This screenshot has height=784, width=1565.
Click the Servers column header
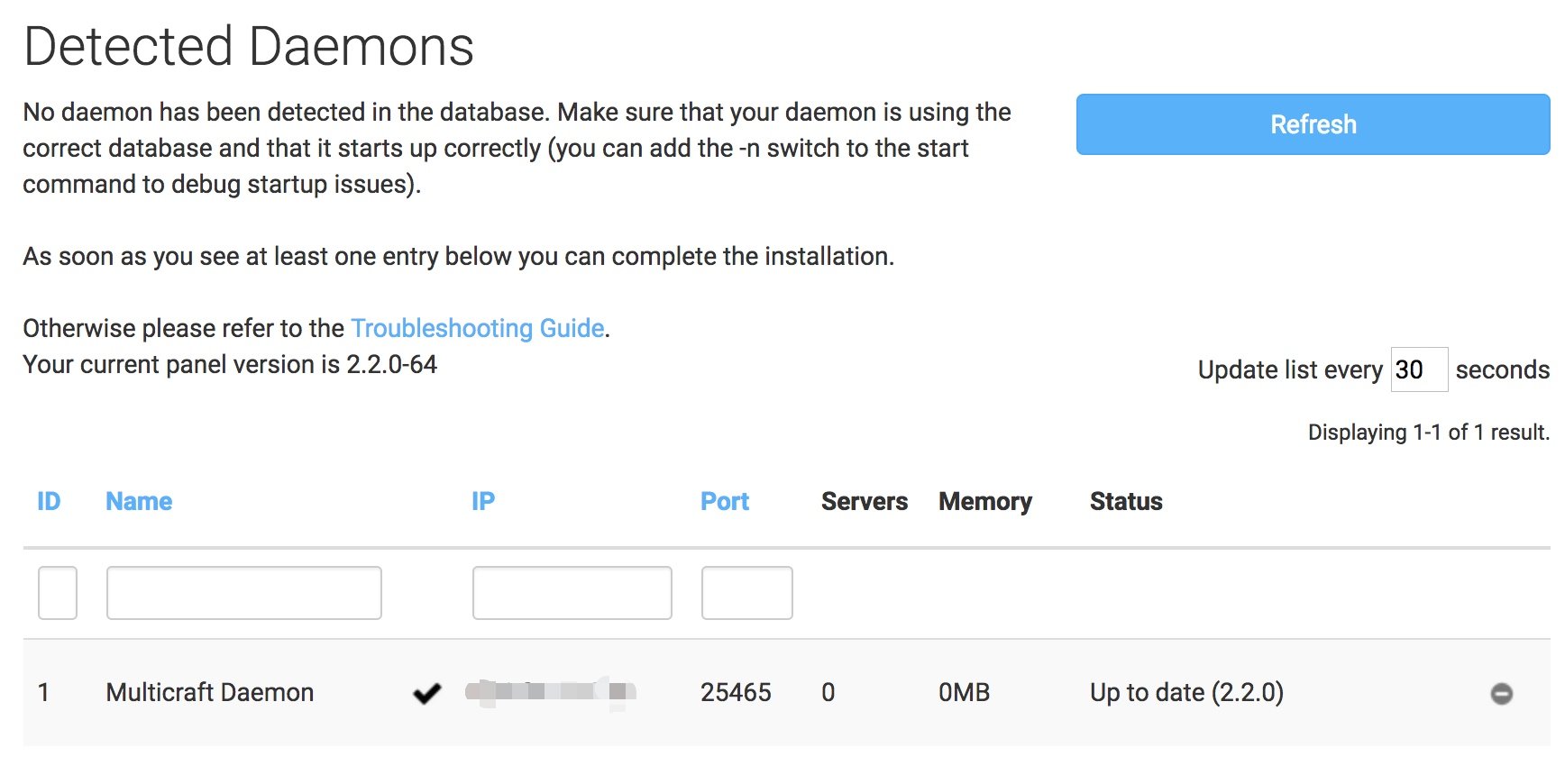pos(864,501)
